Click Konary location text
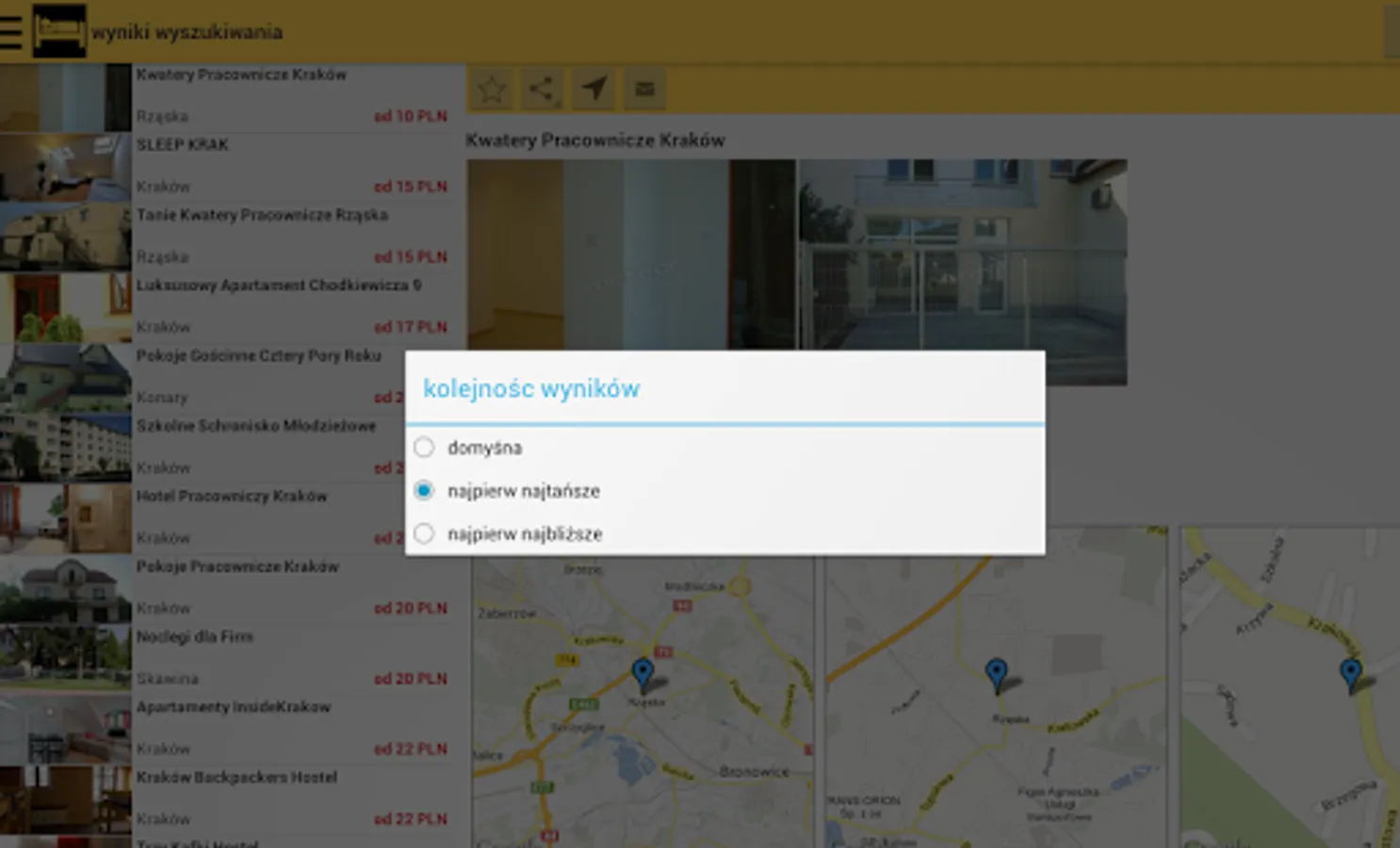 [162, 398]
